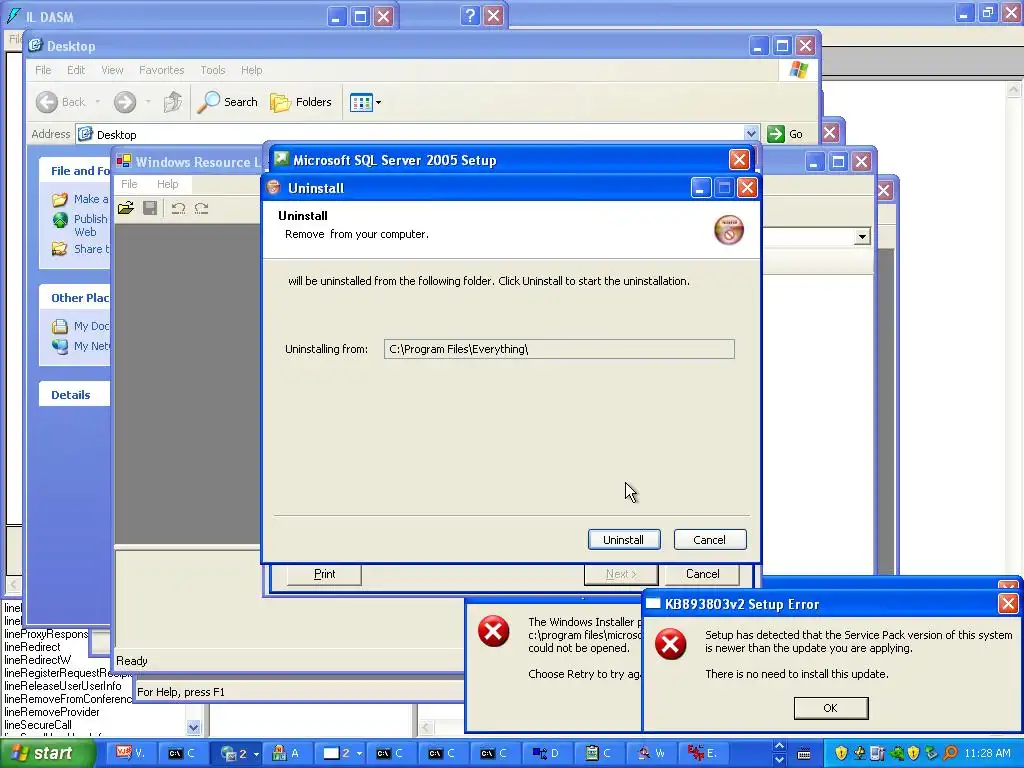Click Cancel in SQL Server 2005 Setup
This screenshot has width=1024, height=768.
703,574
